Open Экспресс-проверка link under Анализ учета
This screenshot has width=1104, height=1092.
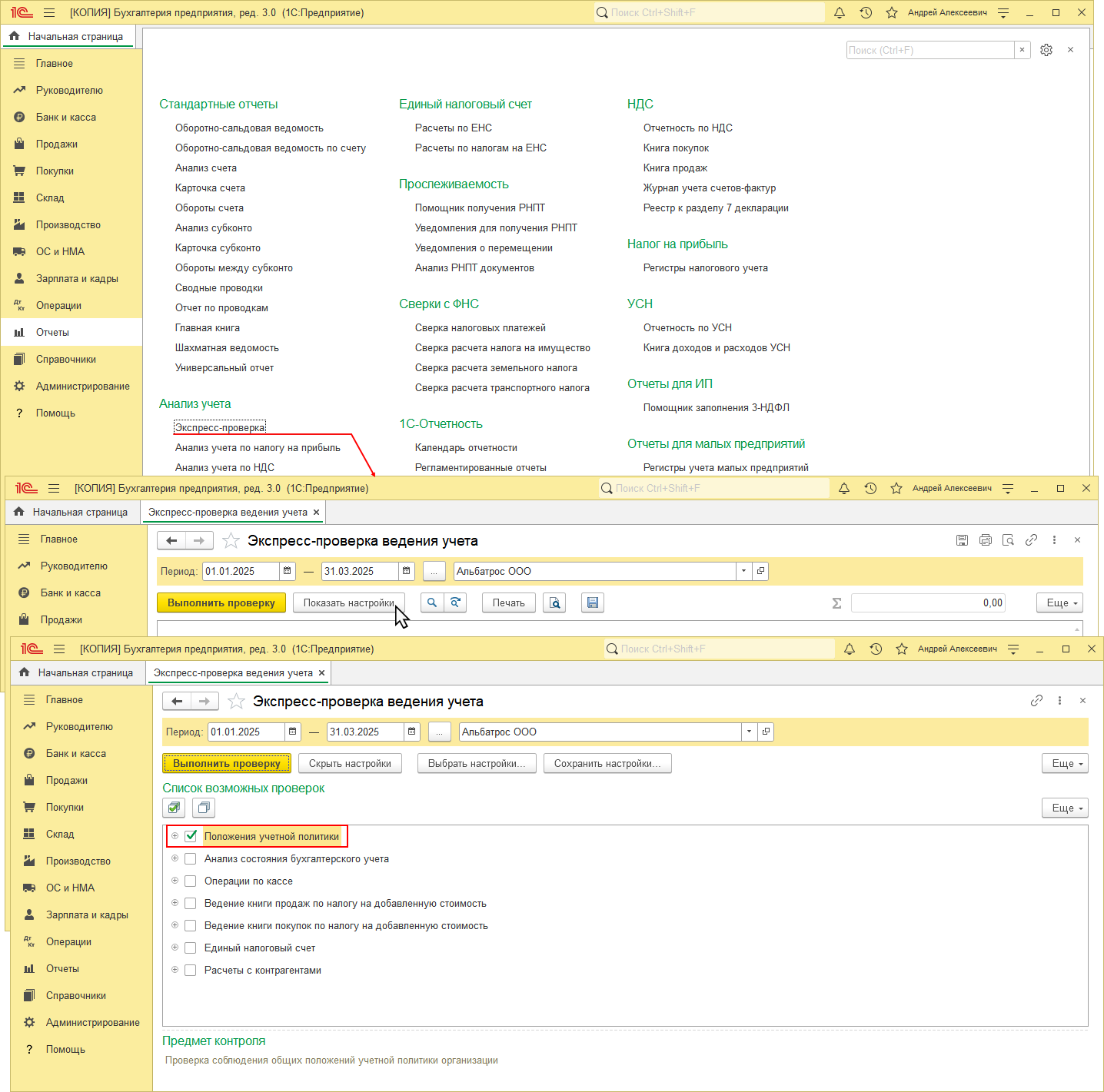coord(220,427)
